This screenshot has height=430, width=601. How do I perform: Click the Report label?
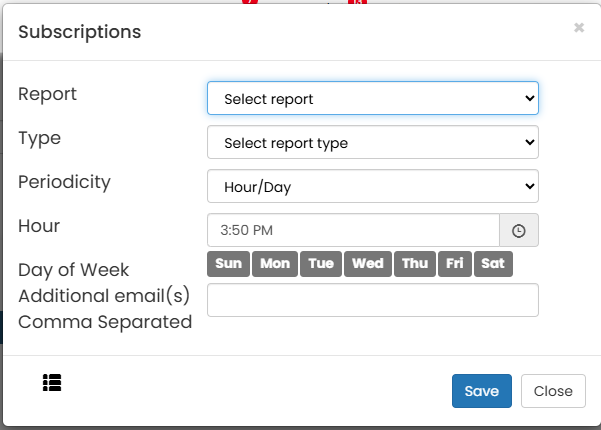tap(48, 94)
